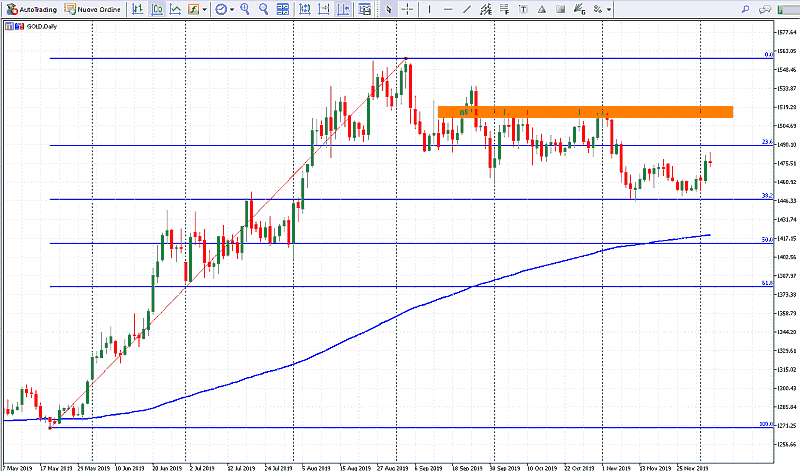The height and width of the screenshot is (471, 800).
Task: Select the horizontal line drawing tool
Action: point(450,9)
